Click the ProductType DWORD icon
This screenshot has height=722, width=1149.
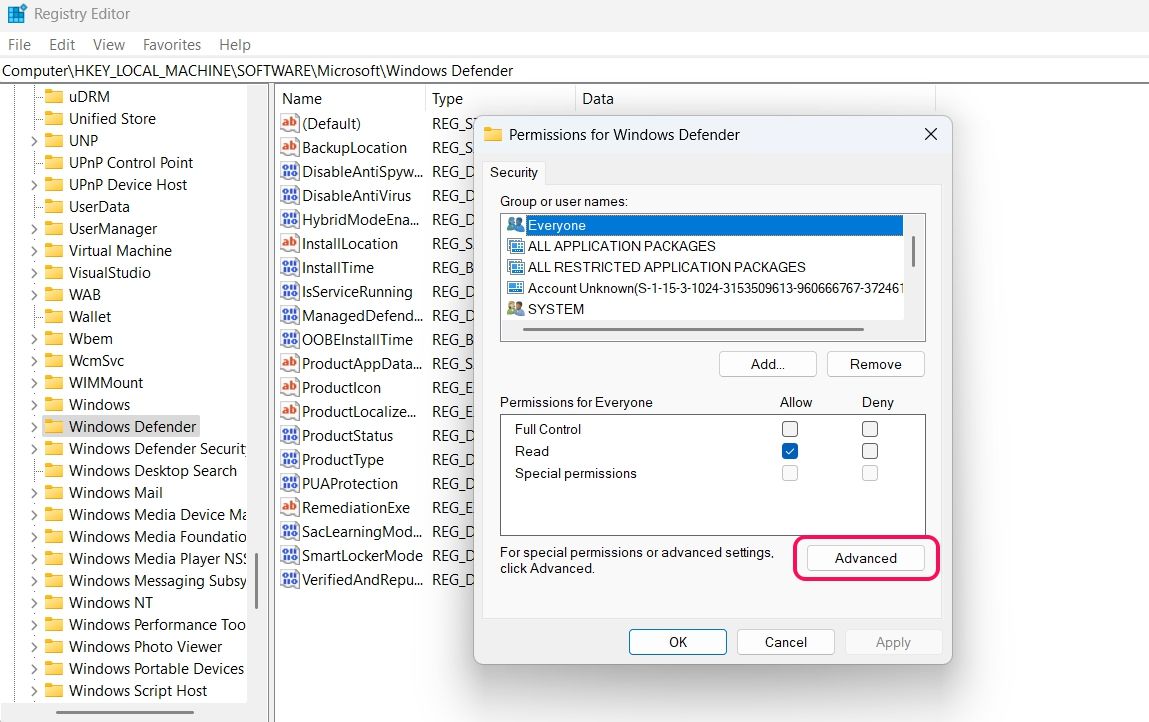(289, 460)
